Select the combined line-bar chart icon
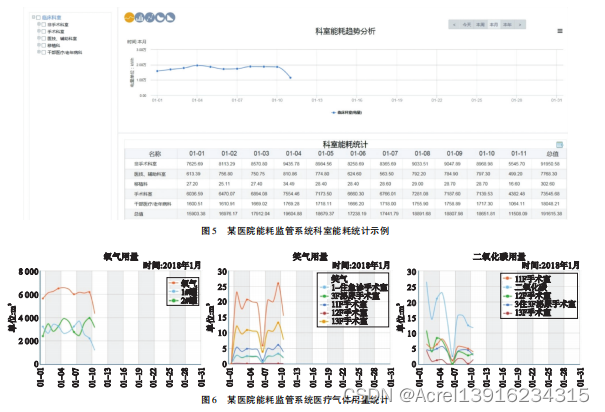The width and height of the screenshot is (605, 412). click(x=150, y=17)
